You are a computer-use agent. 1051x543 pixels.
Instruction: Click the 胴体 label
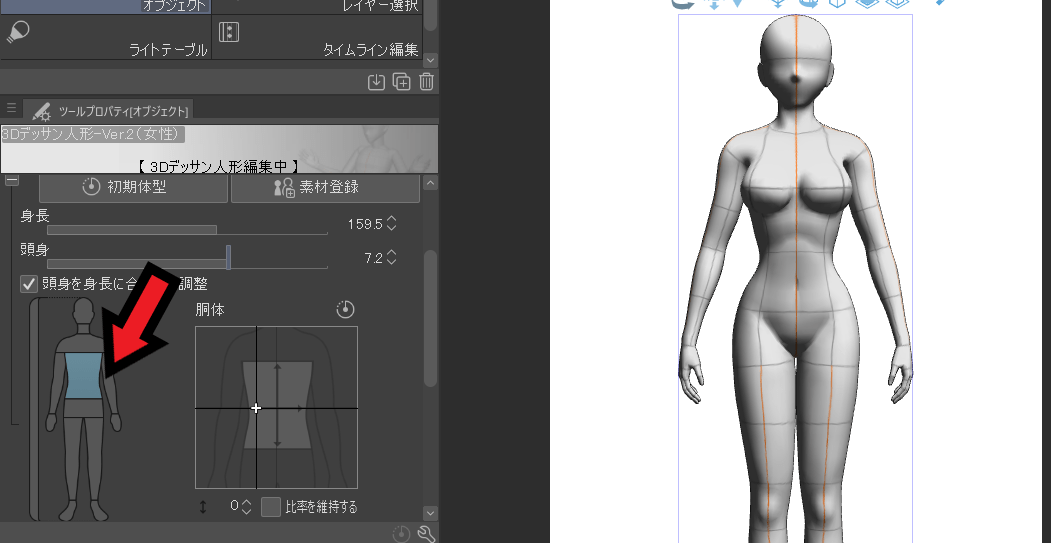210,310
